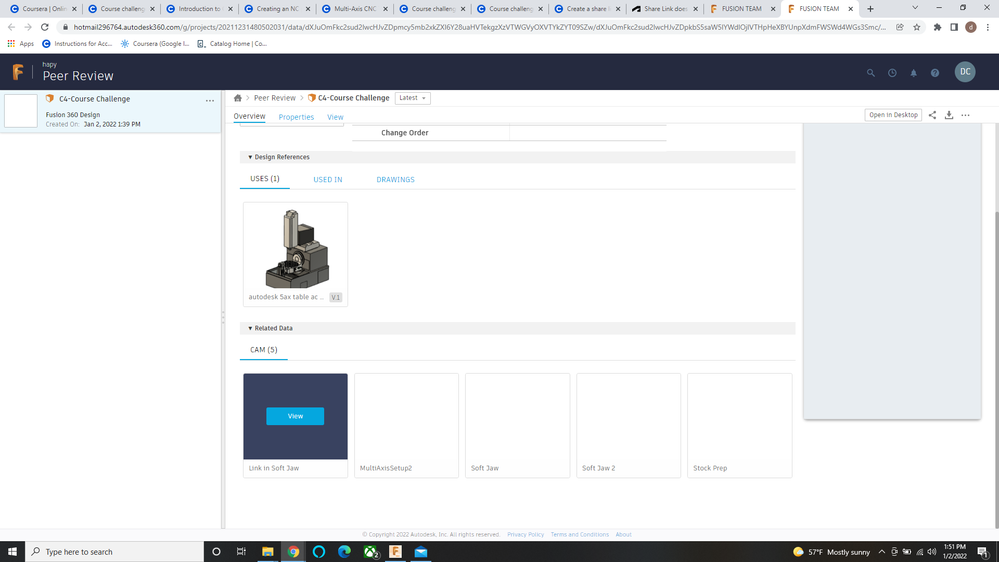Show hidden system tray icons
Screen dimensions: 999x562
click(x=882, y=552)
